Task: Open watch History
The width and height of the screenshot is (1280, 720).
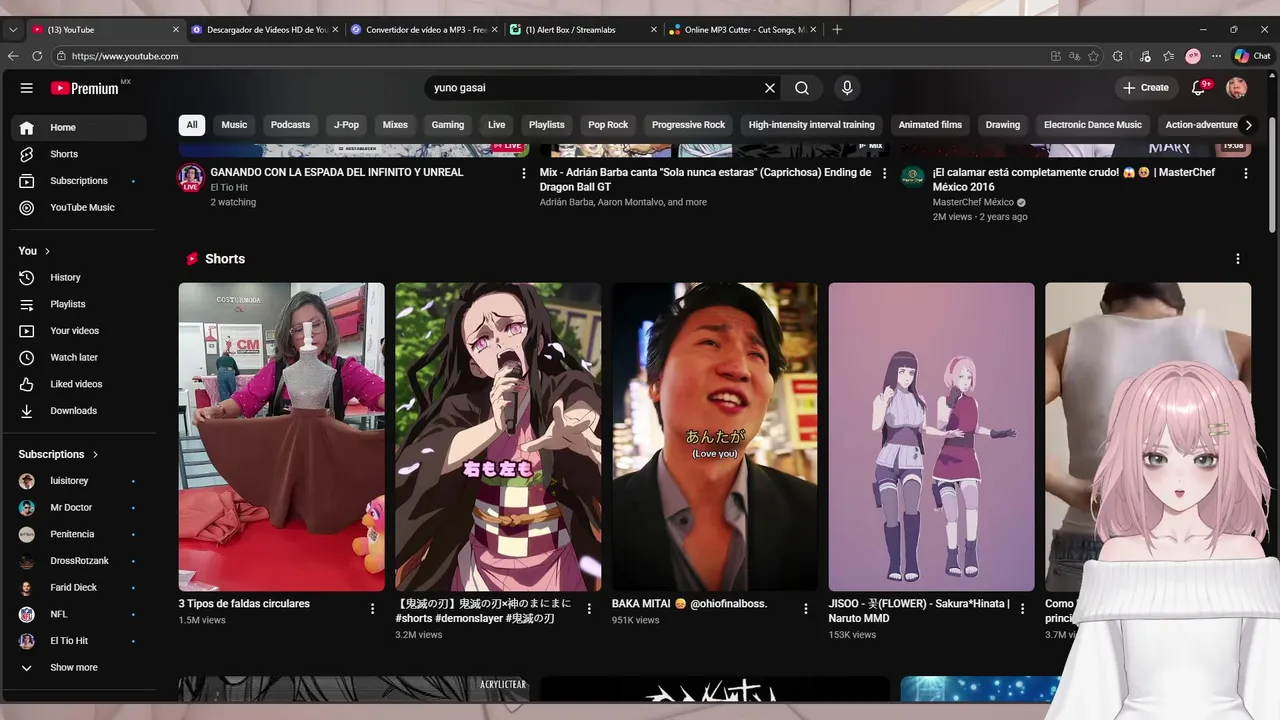Action: [78, 277]
